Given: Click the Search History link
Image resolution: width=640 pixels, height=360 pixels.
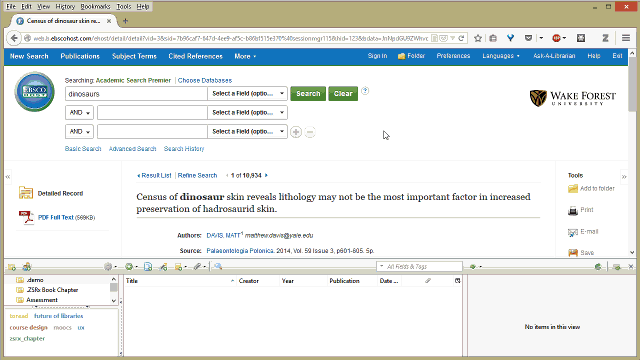Looking at the screenshot, I should [184, 149].
